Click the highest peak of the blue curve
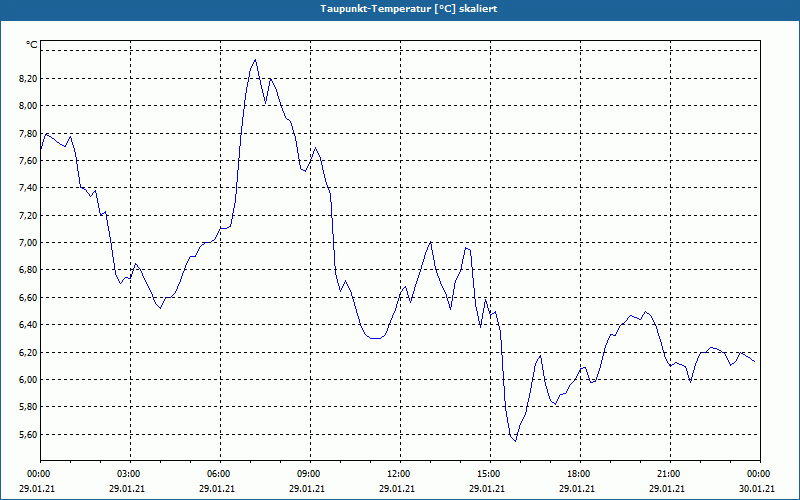This screenshot has height=500, width=800. tap(255, 60)
